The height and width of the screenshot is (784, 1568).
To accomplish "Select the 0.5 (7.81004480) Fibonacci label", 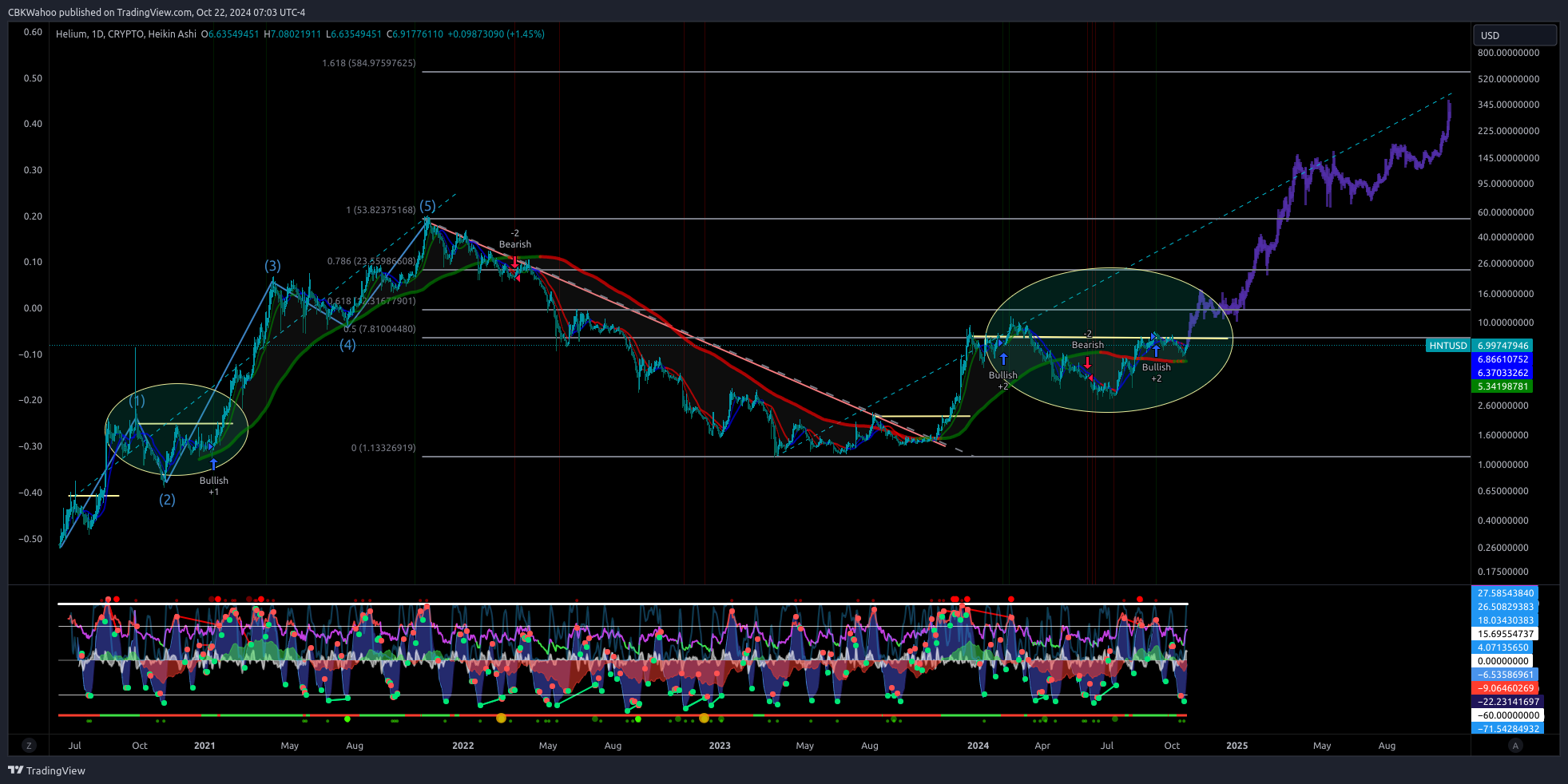I will [380, 329].
